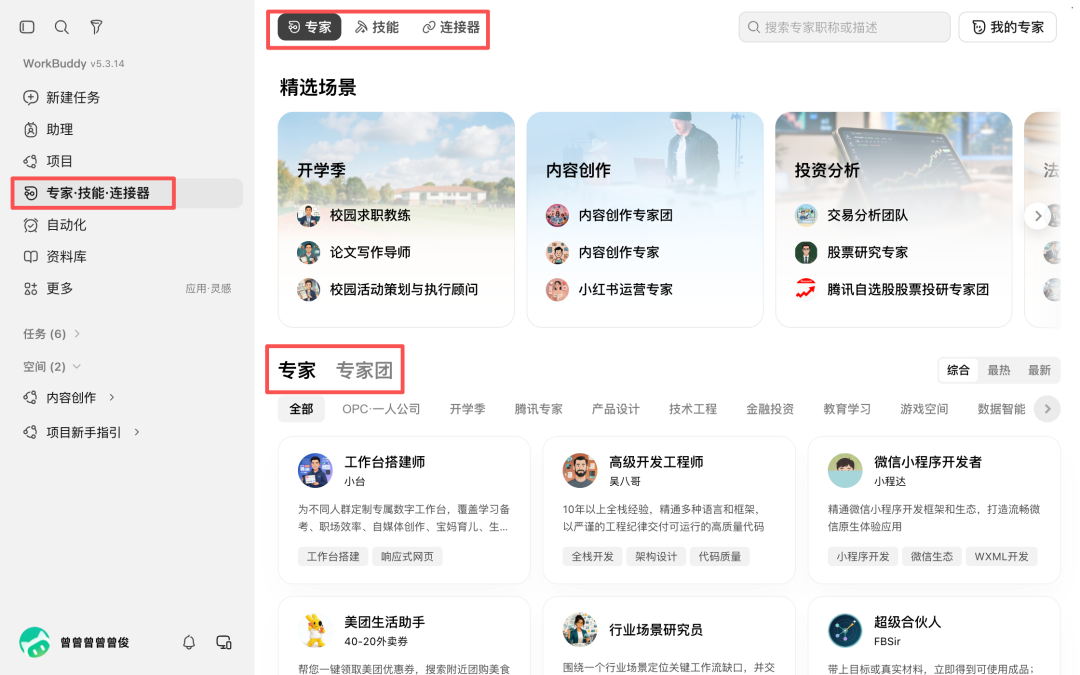The height and width of the screenshot is (675, 1080).
Task: Open 美团生活助手 expert card
Action: pyautogui.click(x=404, y=636)
